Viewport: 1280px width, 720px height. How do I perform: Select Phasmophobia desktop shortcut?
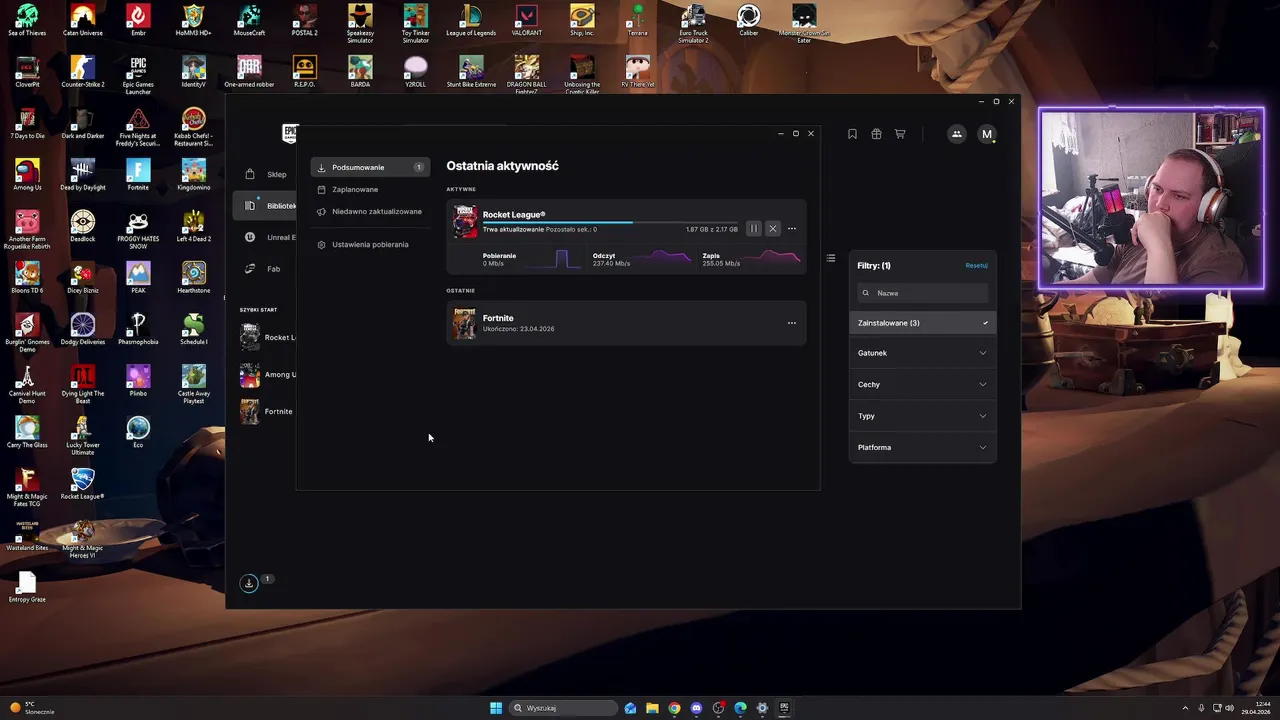138,329
